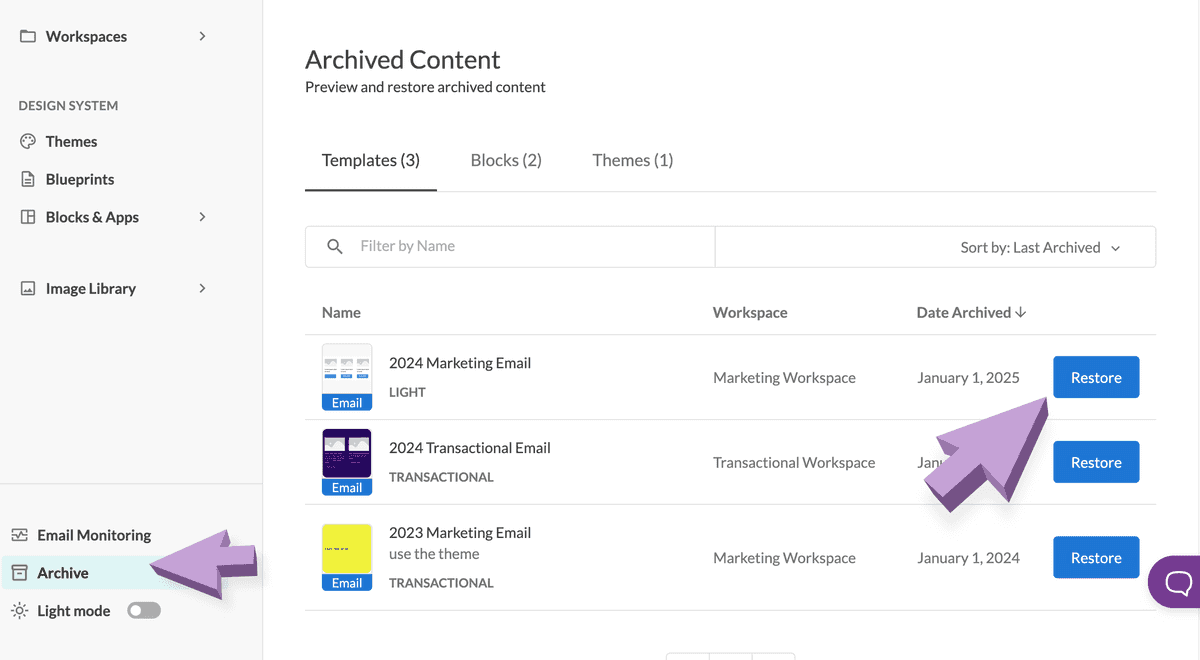Click the search magnifier icon
Viewport: 1200px width, 660px height.
(335, 246)
